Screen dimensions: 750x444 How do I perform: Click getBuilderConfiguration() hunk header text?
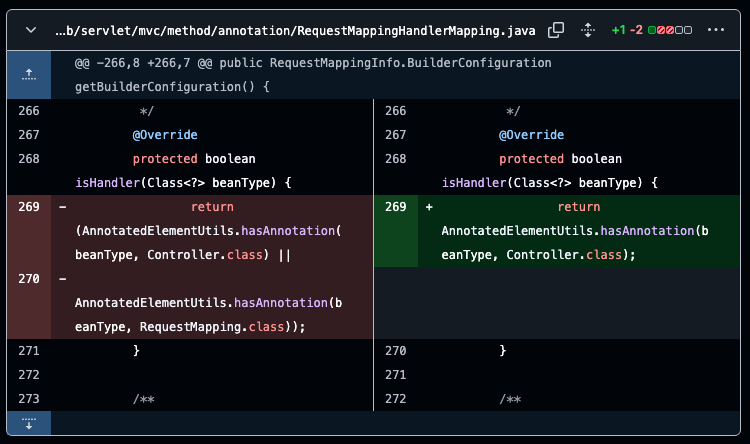(172, 87)
